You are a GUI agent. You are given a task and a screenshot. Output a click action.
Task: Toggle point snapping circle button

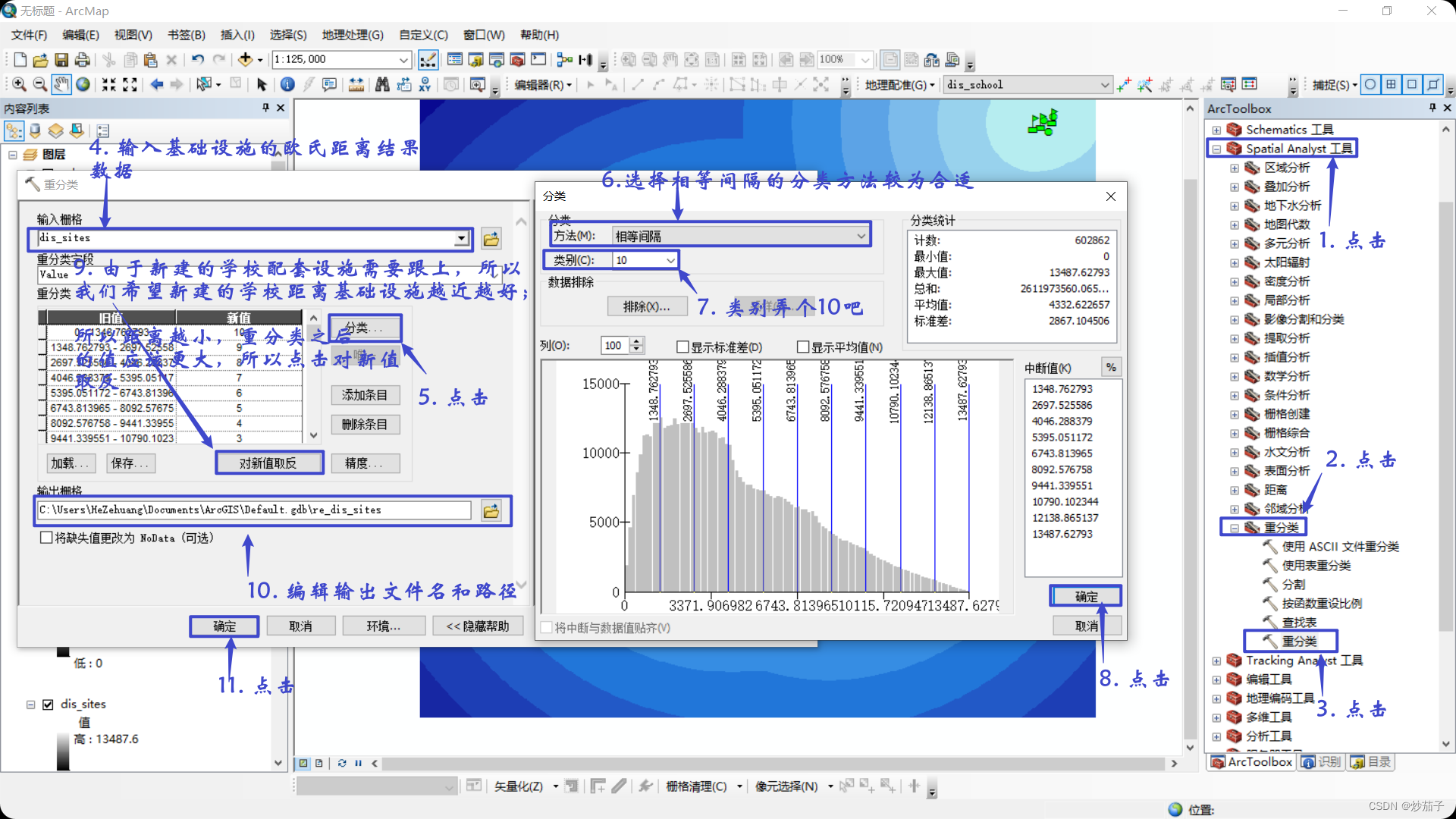click(1370, 84)
